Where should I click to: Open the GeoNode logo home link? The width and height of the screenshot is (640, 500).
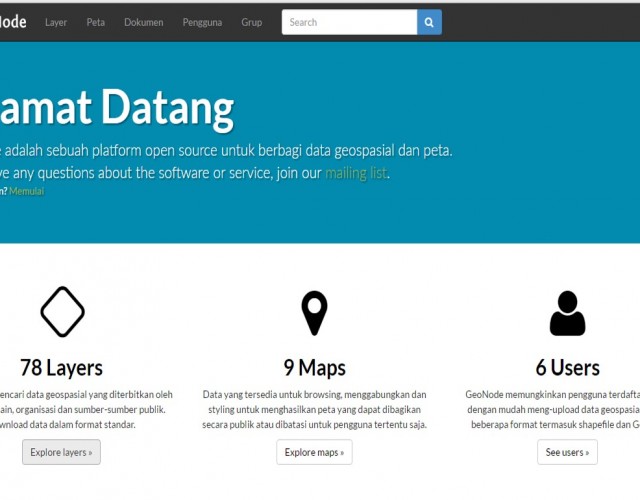(x=14, y=22)
